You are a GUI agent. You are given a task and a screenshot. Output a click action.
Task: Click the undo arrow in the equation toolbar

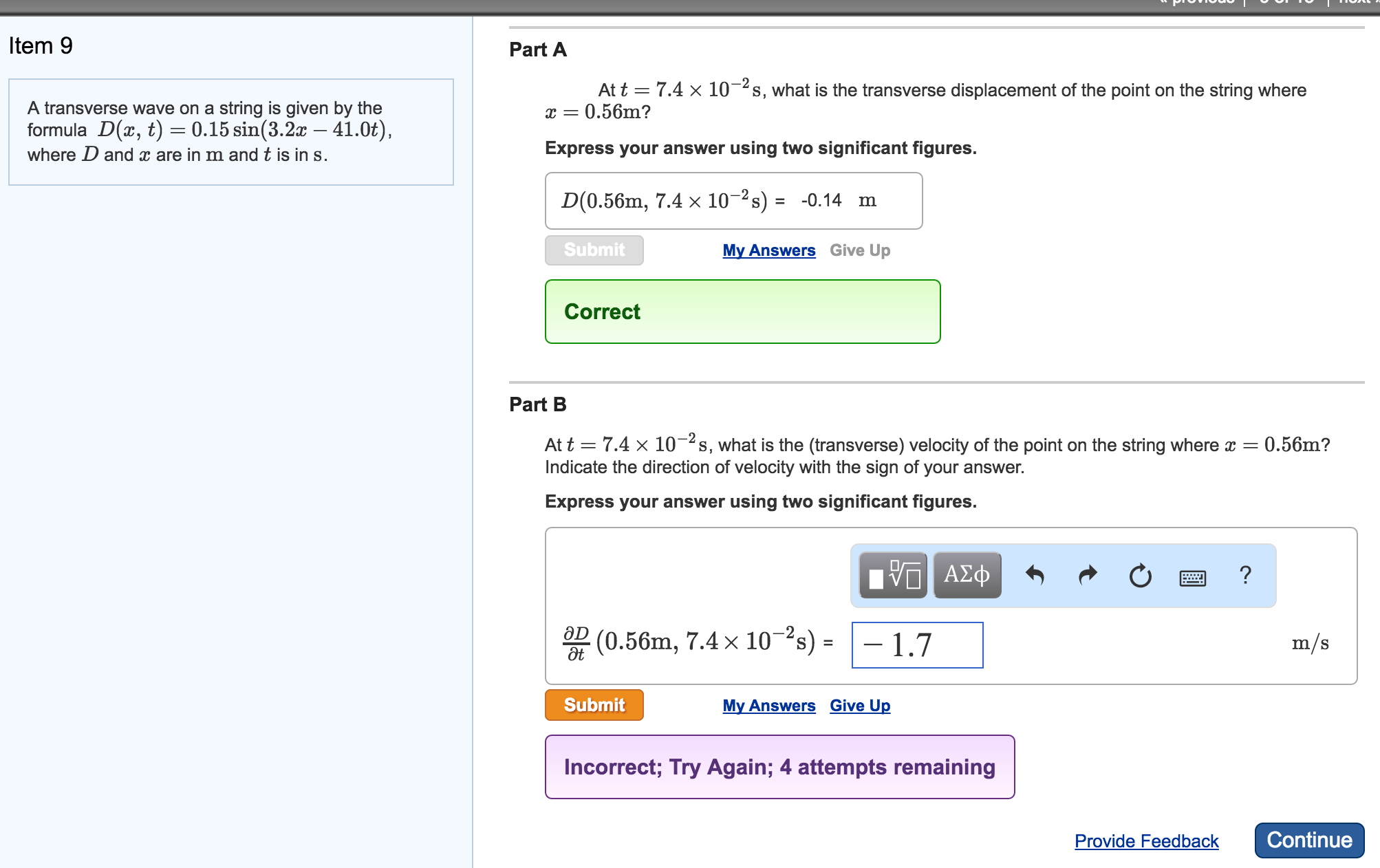pos(1035,575)
